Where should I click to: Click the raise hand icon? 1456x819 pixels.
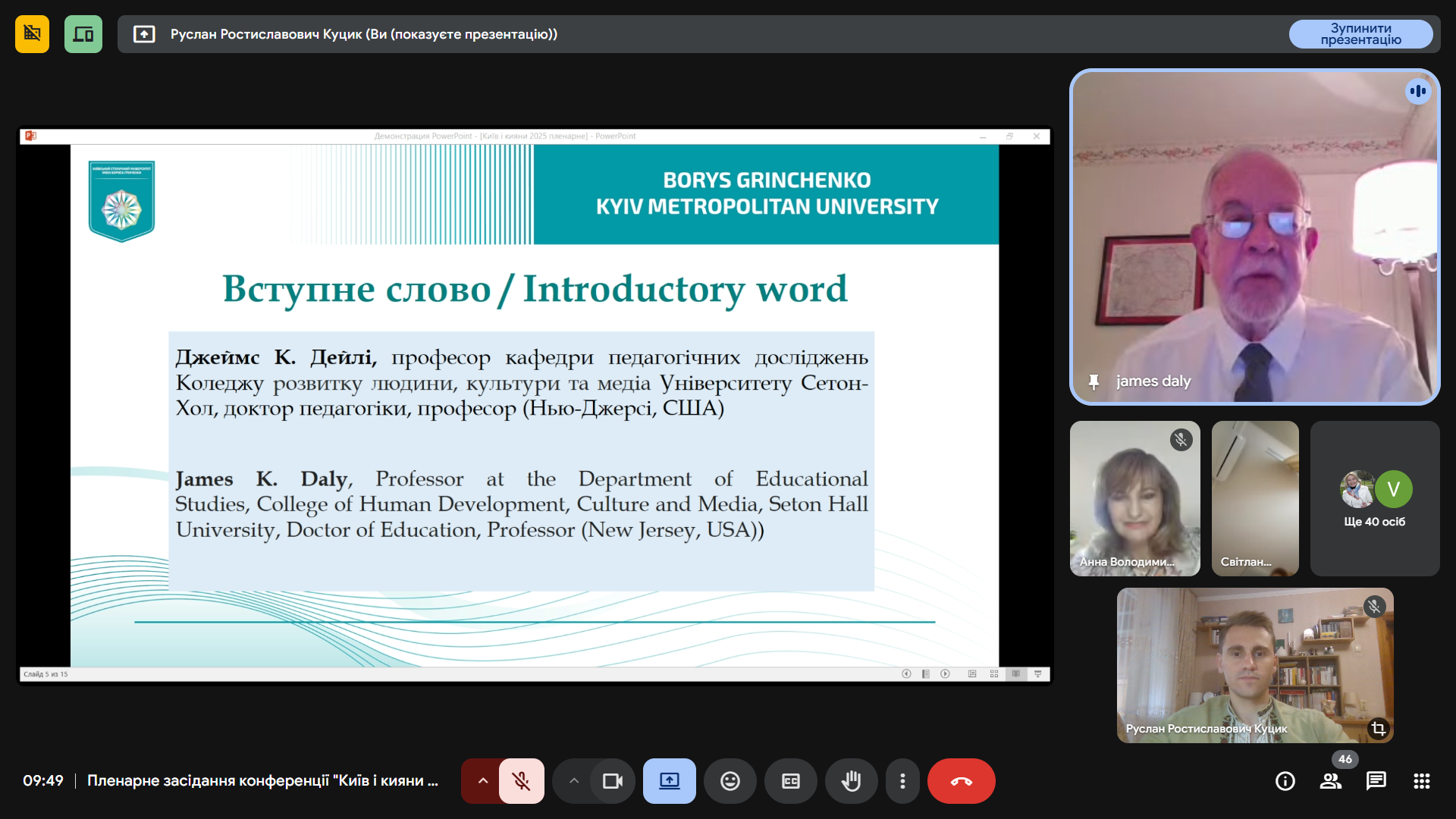click(x=851, y=781)
